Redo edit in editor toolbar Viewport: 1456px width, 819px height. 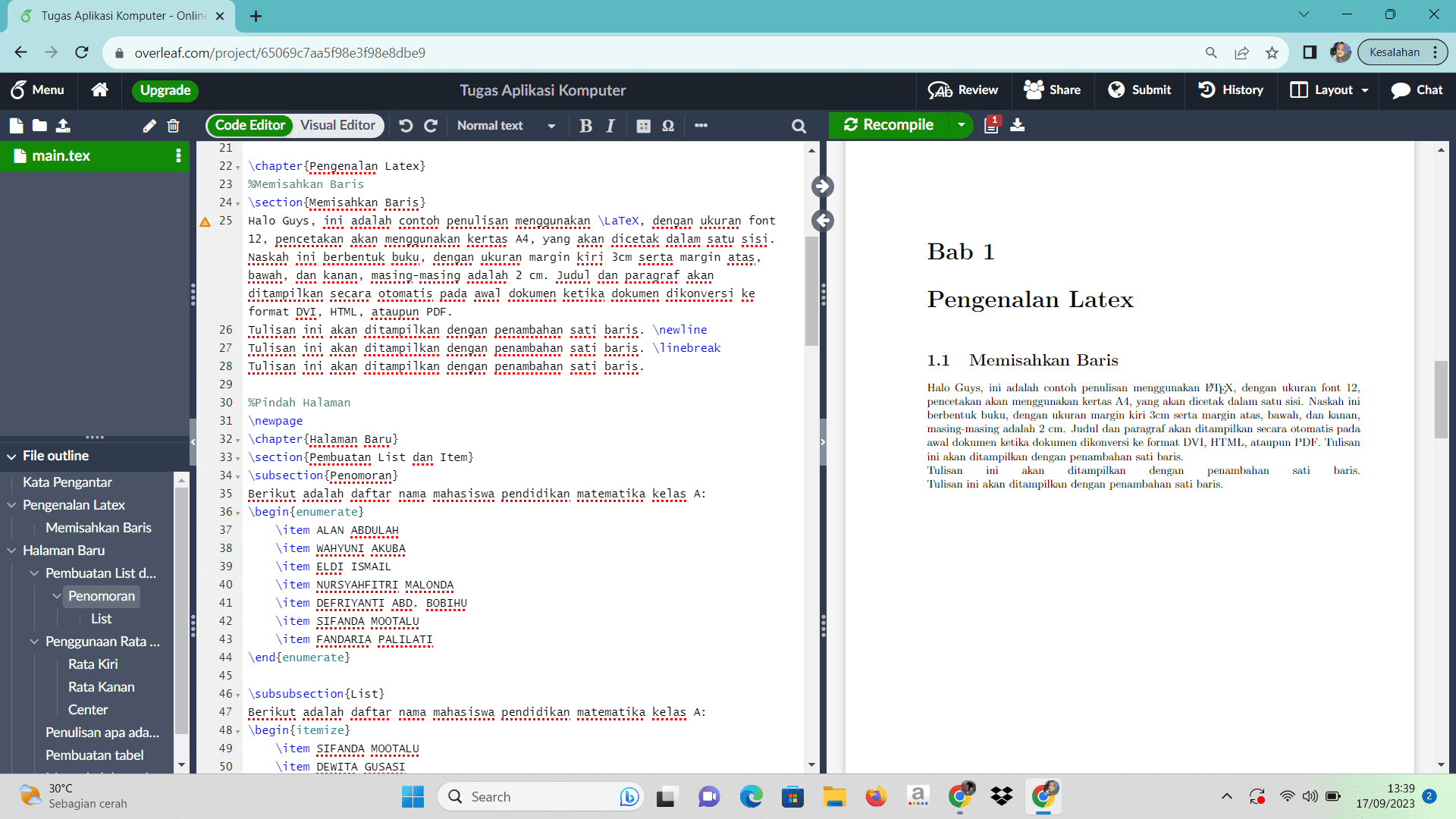pyautogui.click(x=431, y=126)
